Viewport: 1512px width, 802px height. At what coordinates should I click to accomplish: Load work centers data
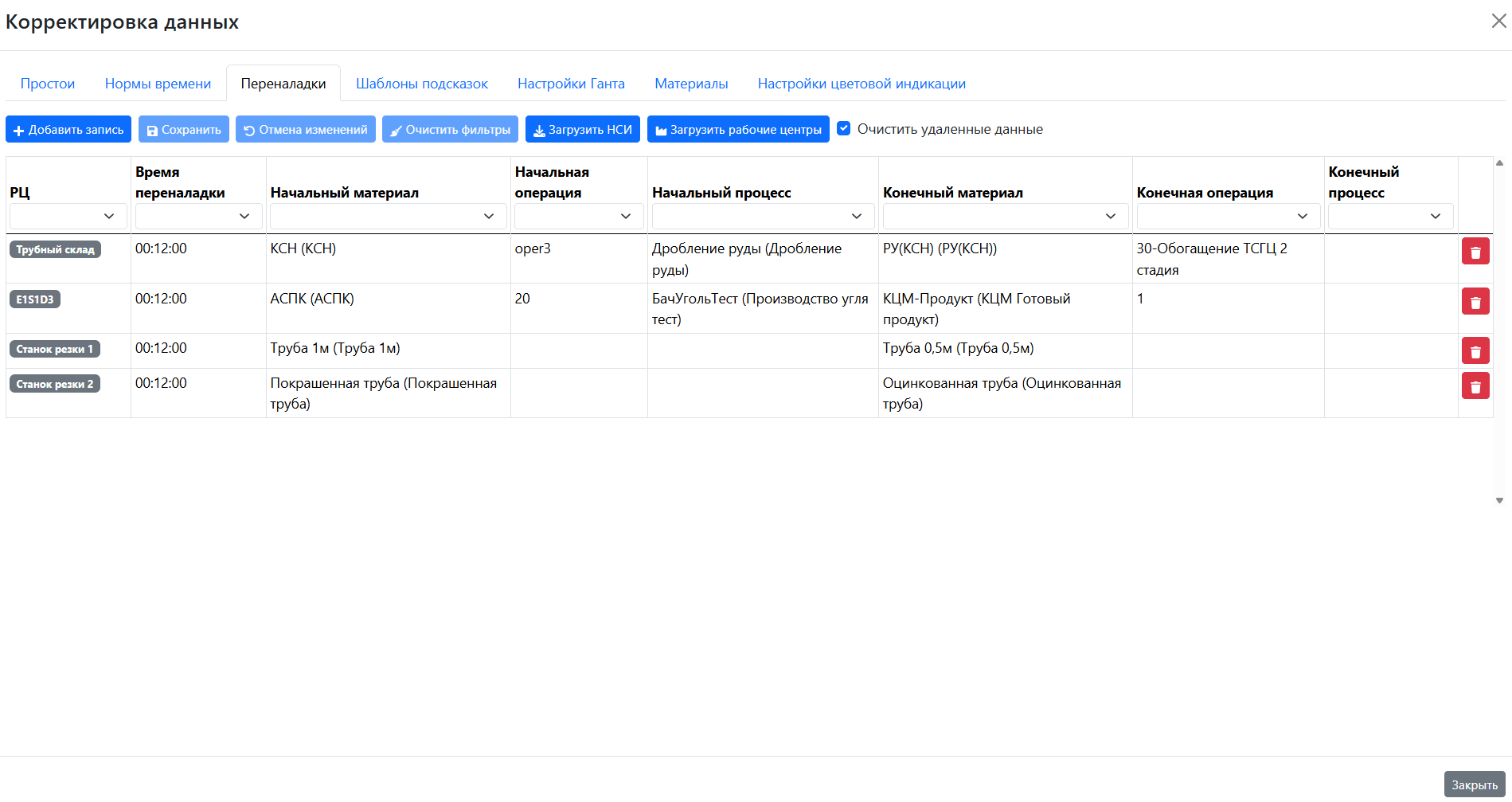[x=738, y=130]
